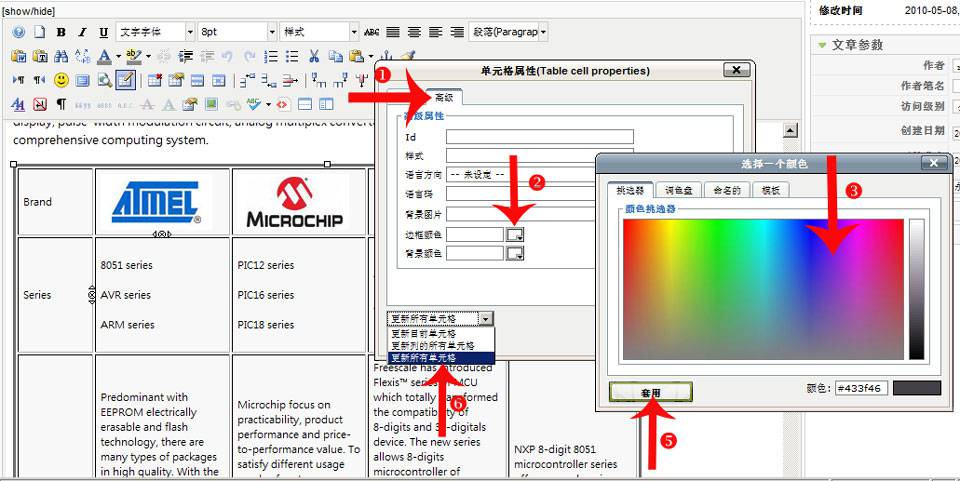Toggle italic formatting
This screenshot has height=481, width=960.
click(82, 32)
